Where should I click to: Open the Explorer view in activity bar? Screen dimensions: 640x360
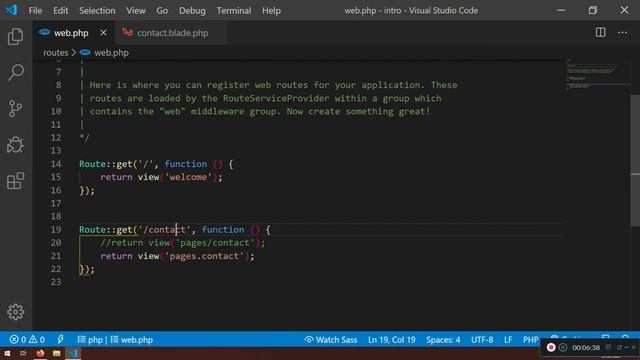pos(16,37)
